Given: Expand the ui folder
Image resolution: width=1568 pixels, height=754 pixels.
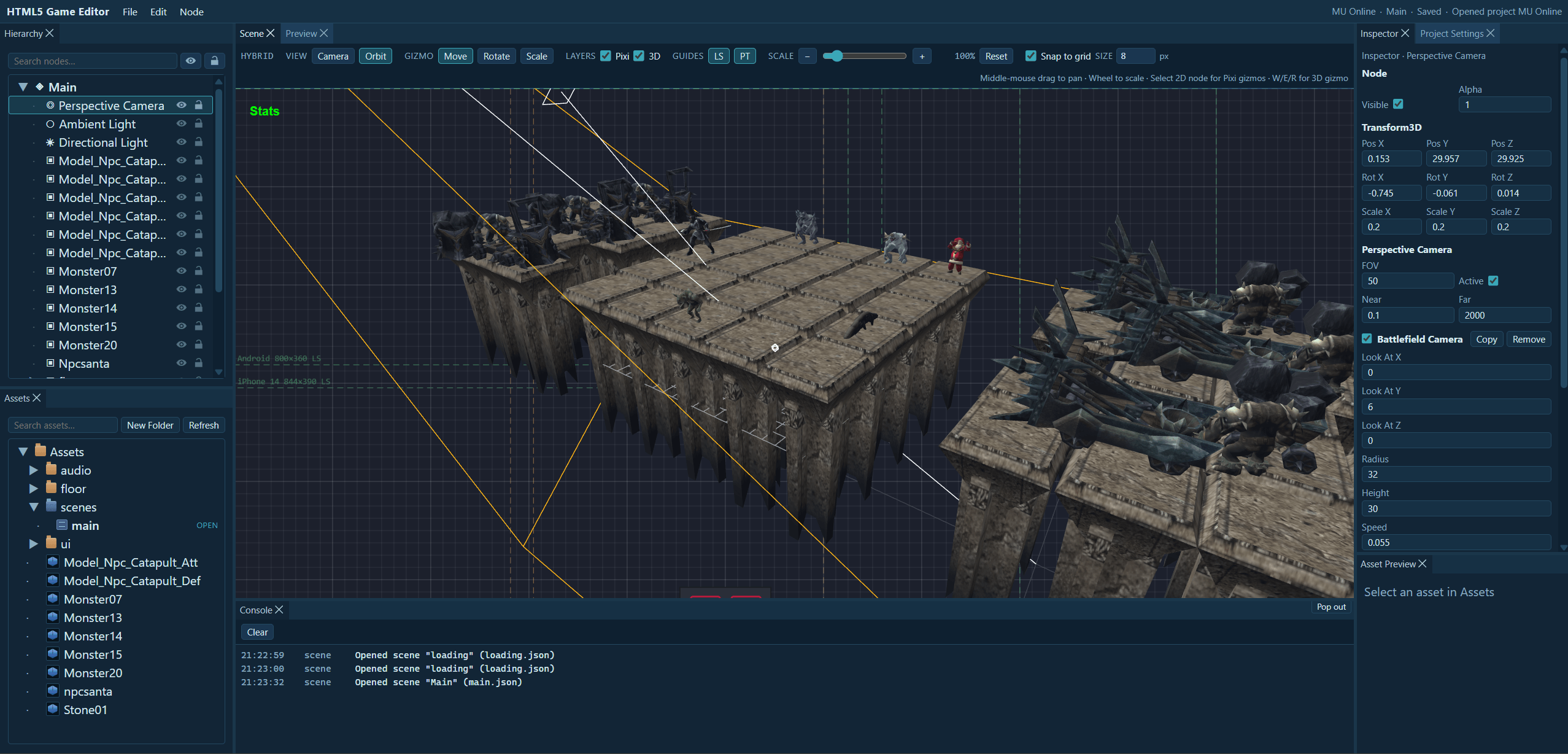Looking at the screenshot, I should [34, 544].
